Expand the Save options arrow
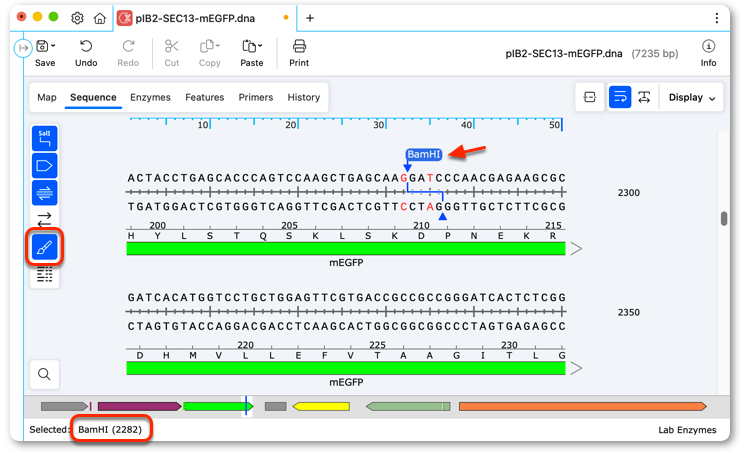 pos(53,46)
